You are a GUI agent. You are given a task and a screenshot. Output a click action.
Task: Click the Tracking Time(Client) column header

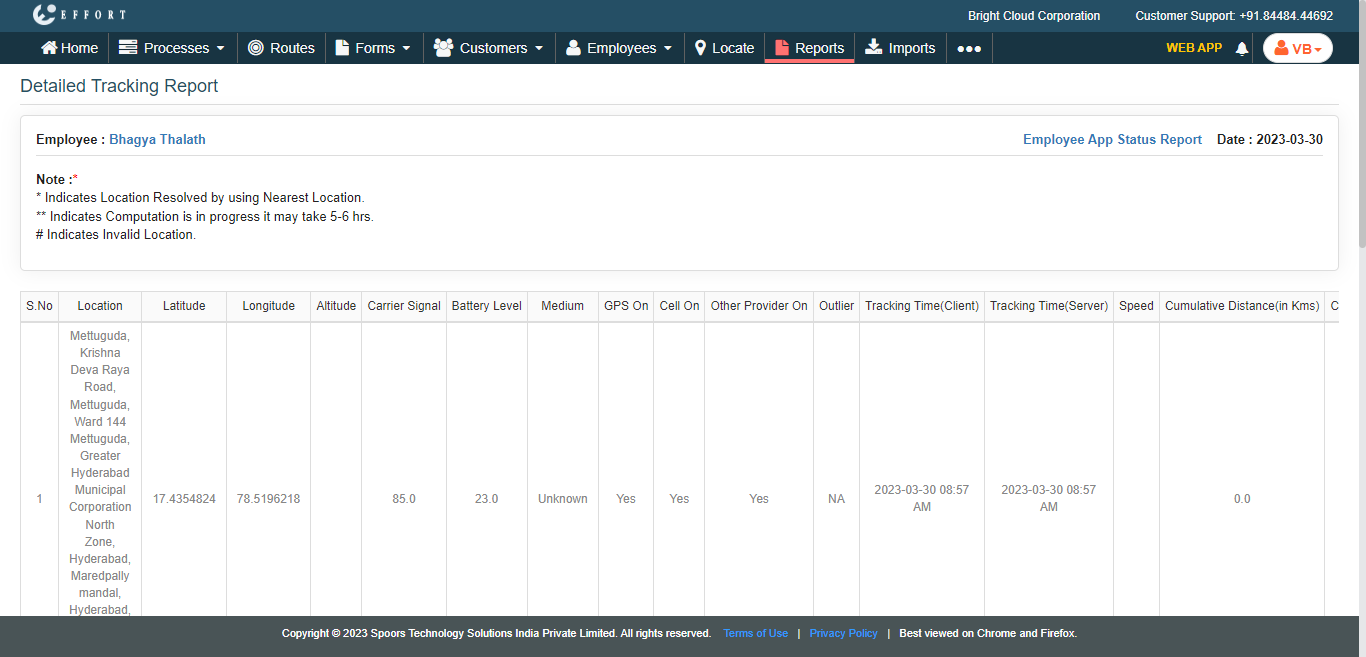coord(921,306)
